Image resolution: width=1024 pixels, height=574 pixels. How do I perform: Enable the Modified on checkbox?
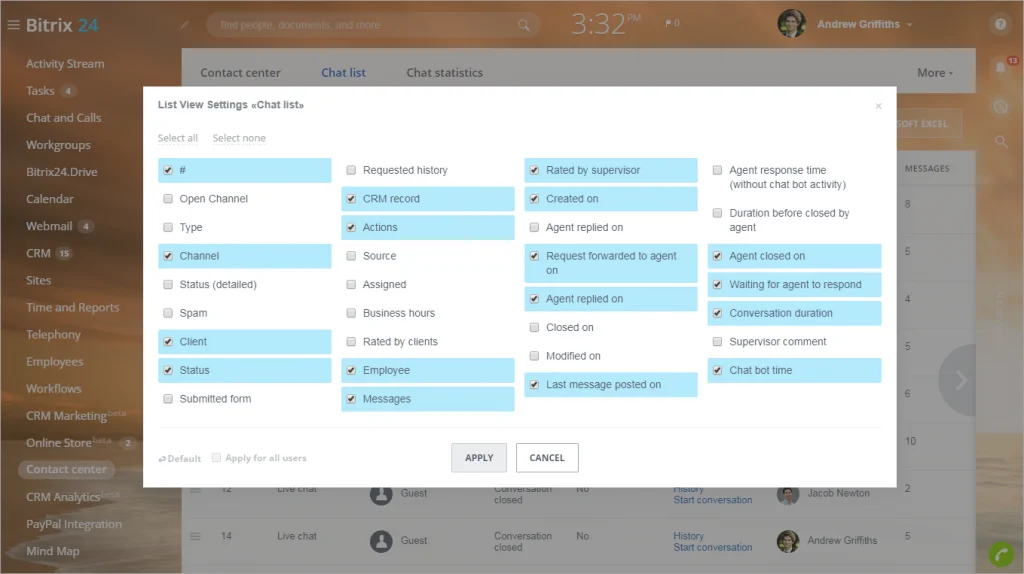pos(534,356)
